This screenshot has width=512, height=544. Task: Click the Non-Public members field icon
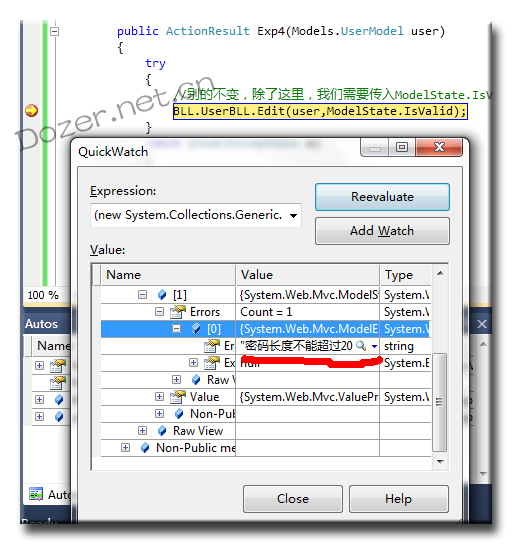coord(145,448)
